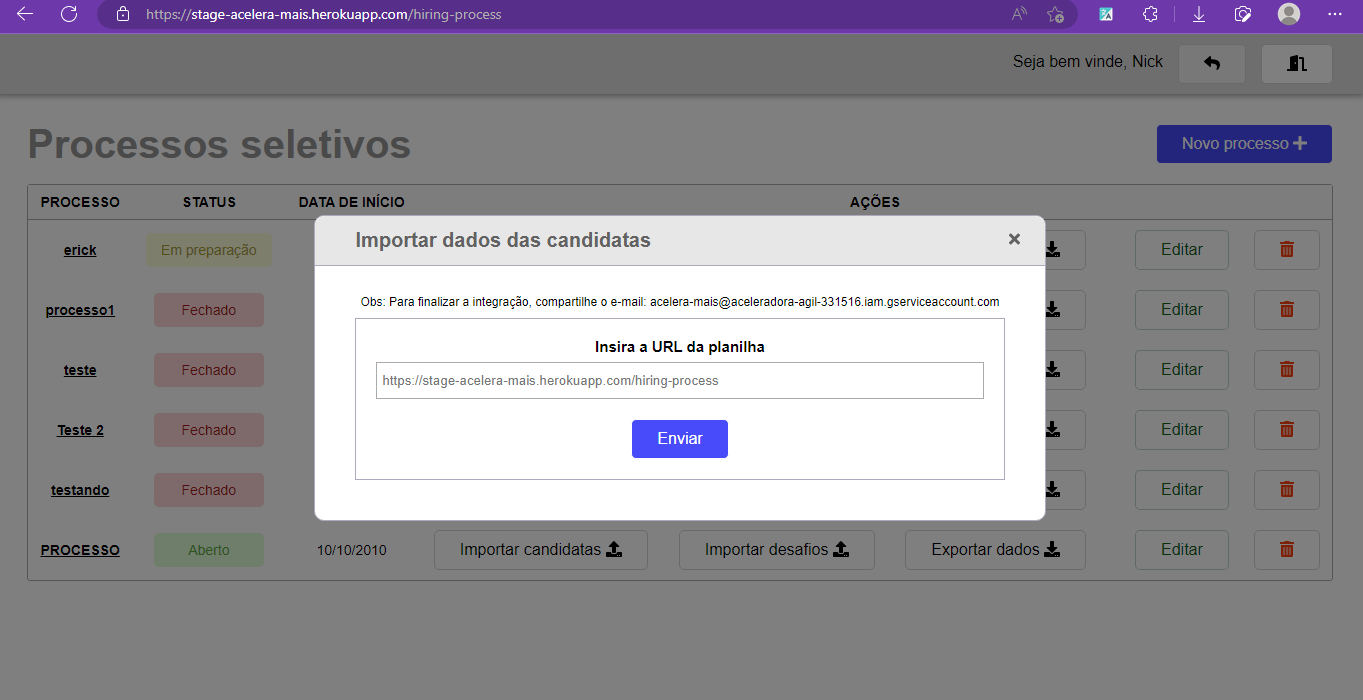Click the upload icon on Importar desafios
1363x700 pixels.
(x=840, y=549)
